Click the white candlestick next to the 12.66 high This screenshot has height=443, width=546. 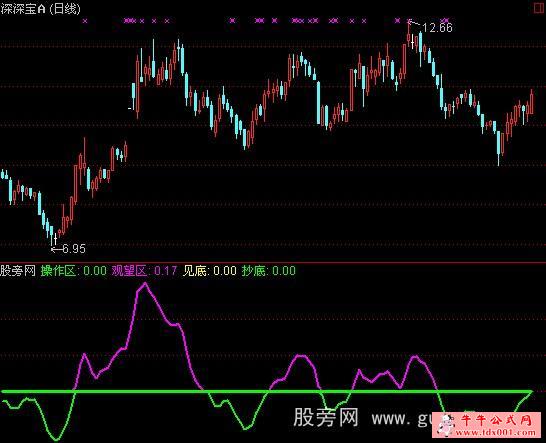413,42
